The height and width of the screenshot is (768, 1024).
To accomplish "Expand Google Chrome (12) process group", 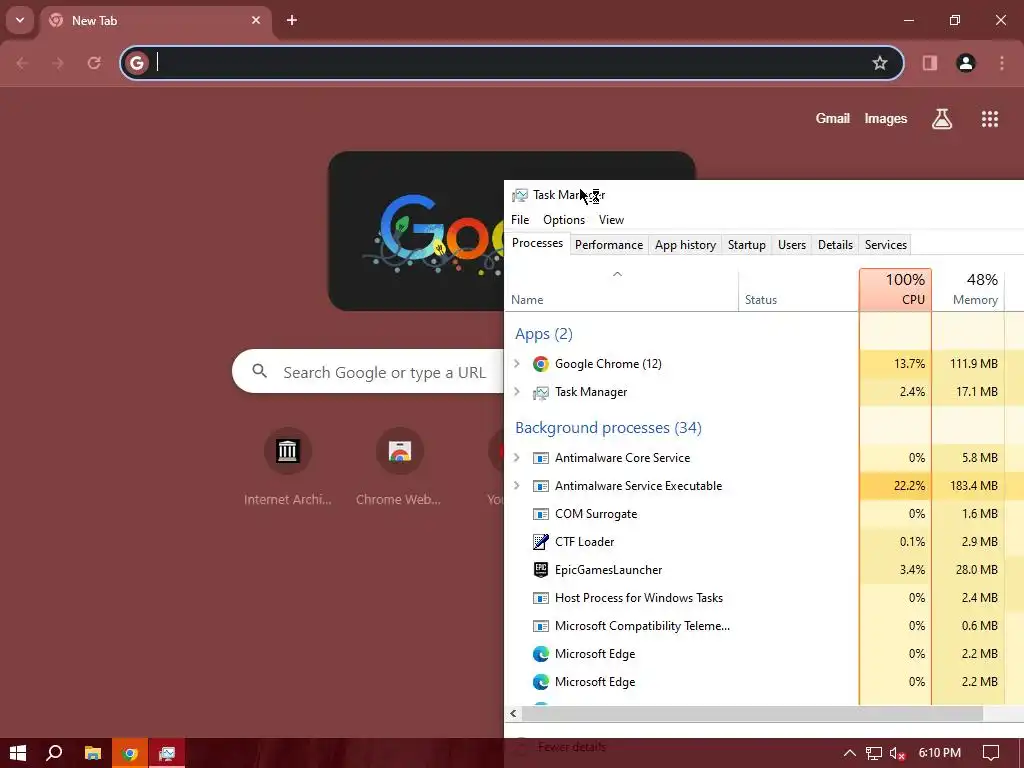I will pos(517,363).
